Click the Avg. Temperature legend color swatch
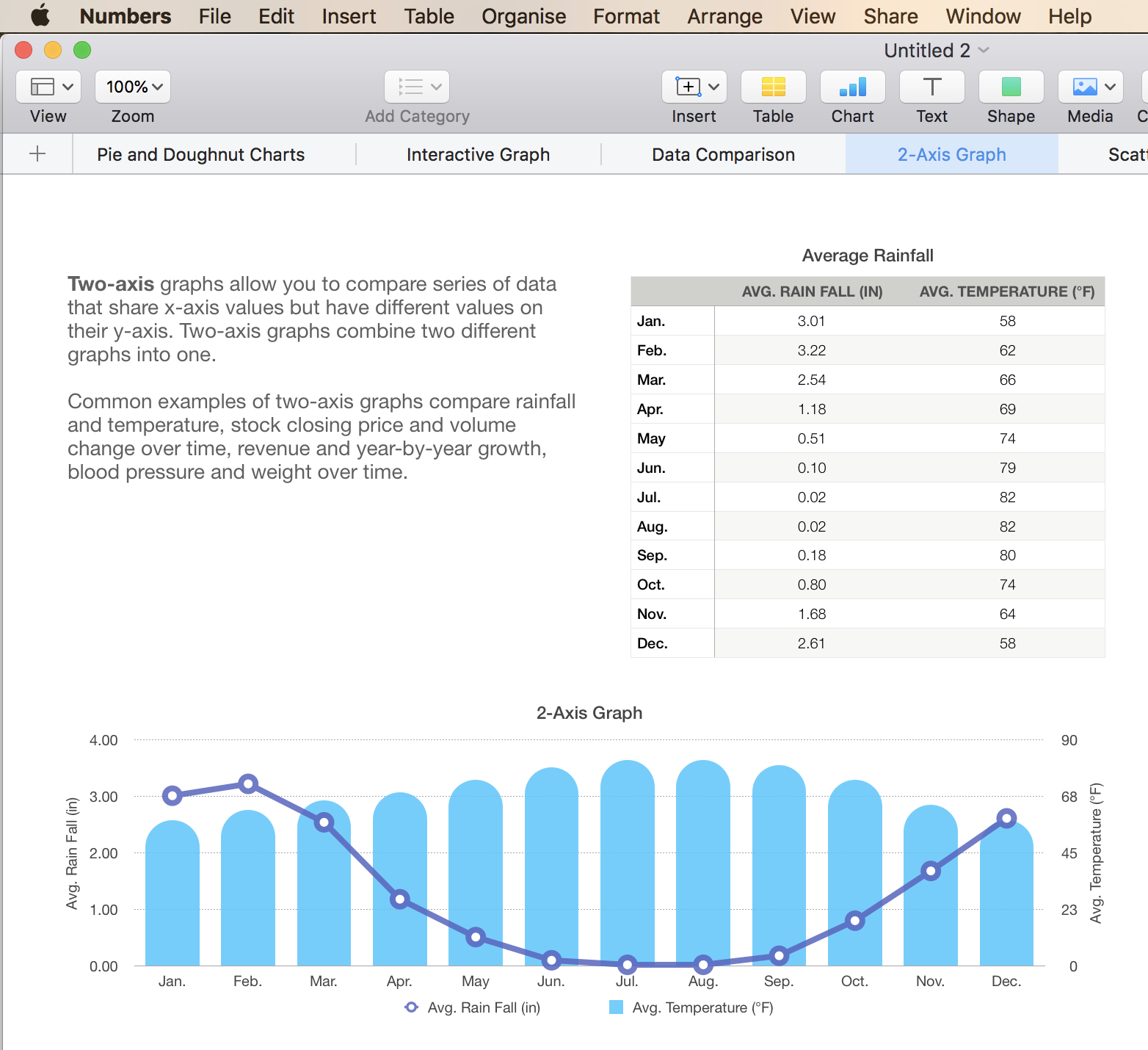 [617, 1007]
